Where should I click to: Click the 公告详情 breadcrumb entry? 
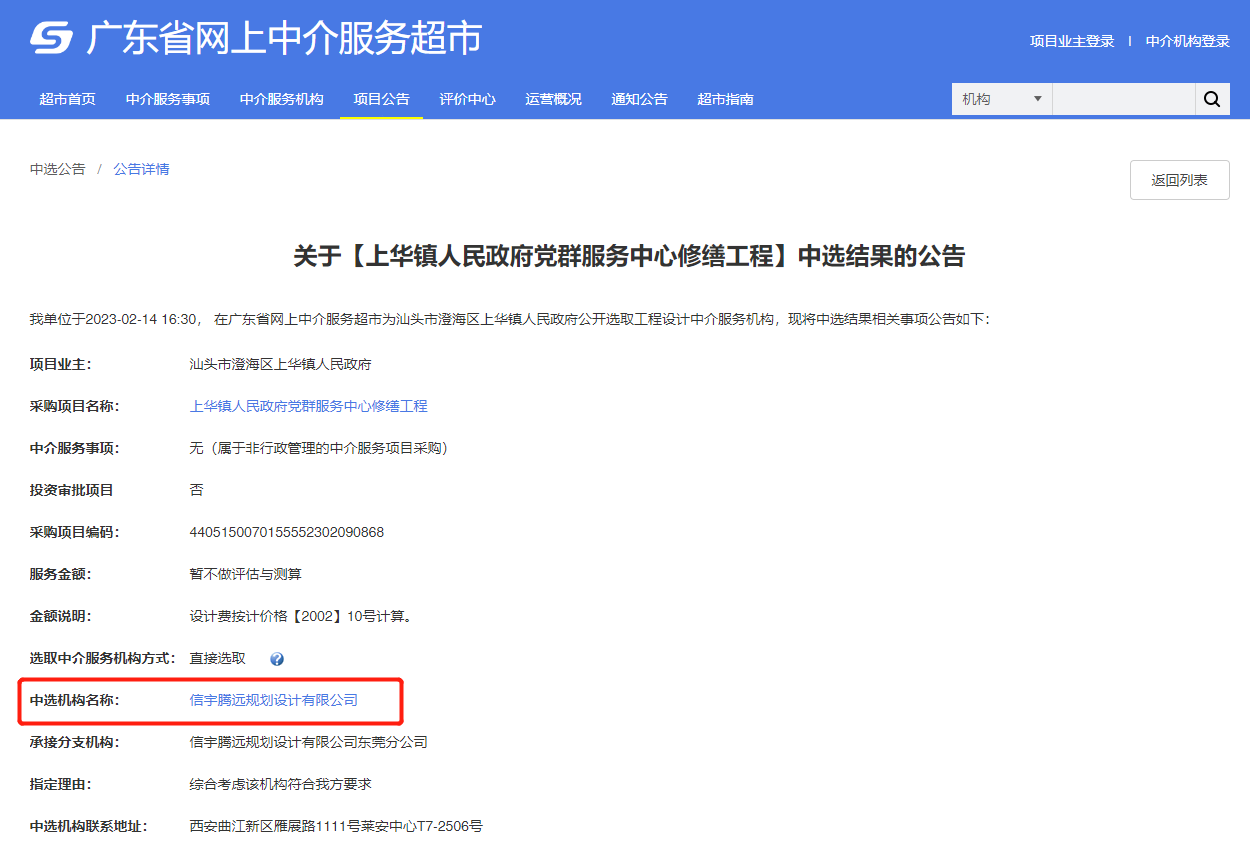click(x=141, y=168)
